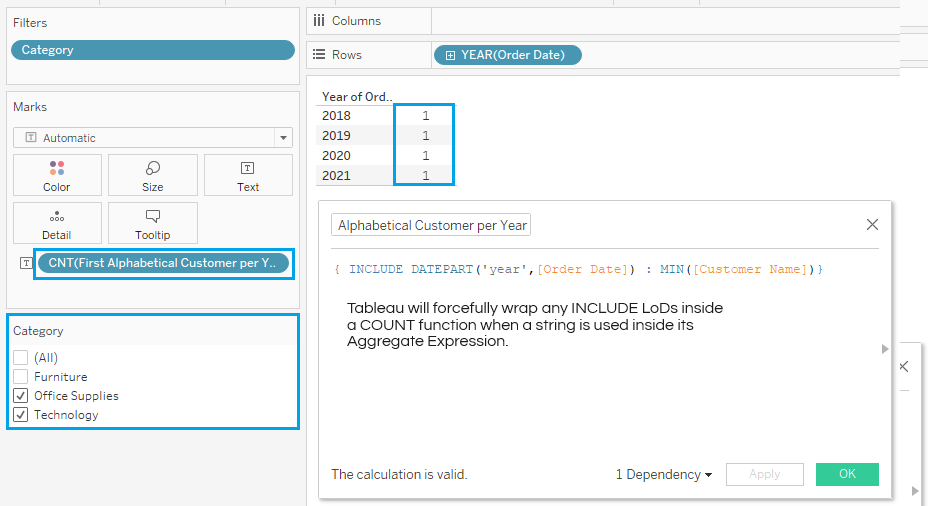Open the Tooltip marks card
This screenshot has height=506, width=928.
pyautogui.click(x=153, y=223)
